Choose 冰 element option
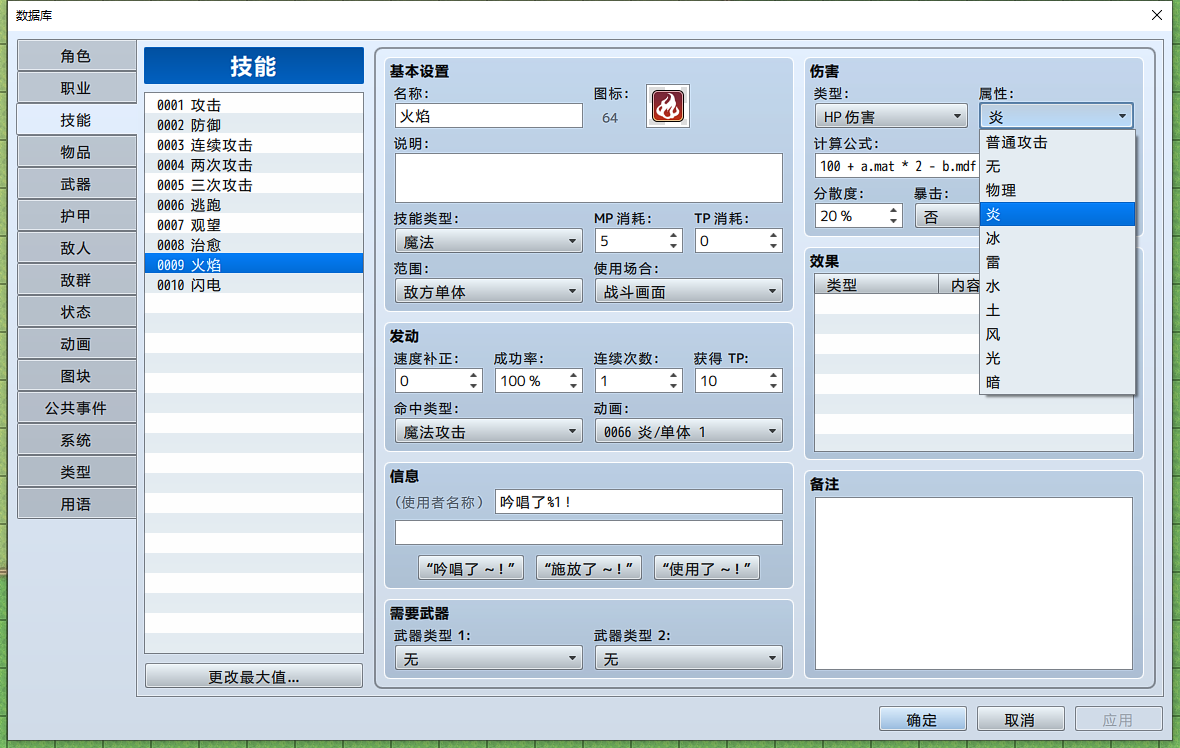The width and height of the screenshot is (1180, 748). tap(1057, 238)
